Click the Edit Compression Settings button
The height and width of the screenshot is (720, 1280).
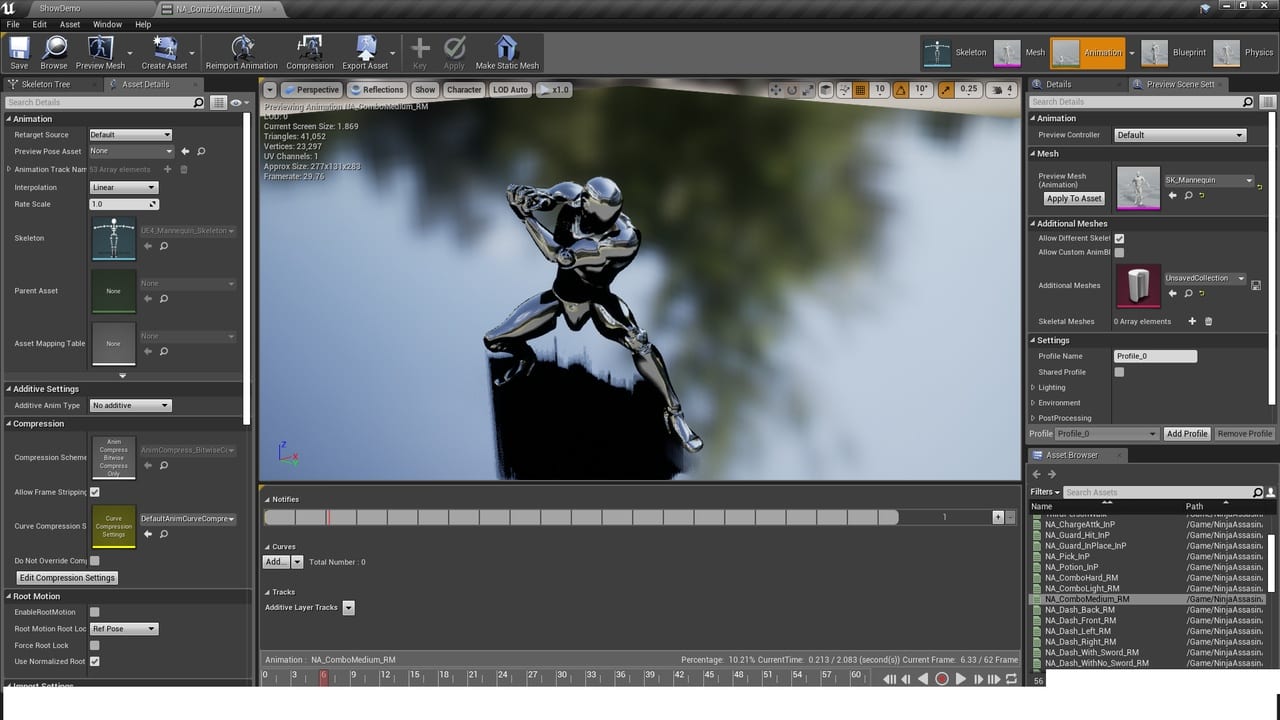[67, 578]
